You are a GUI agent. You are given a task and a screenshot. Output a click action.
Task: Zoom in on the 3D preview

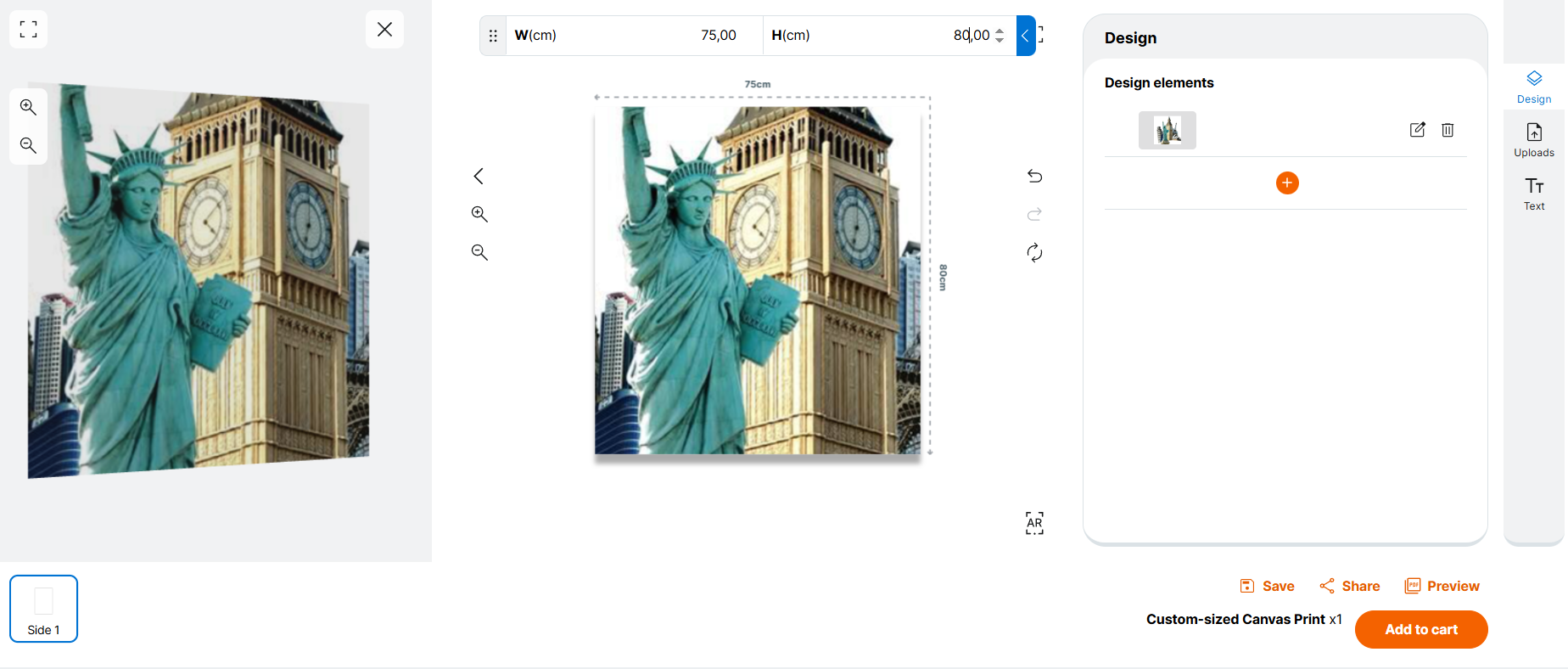click(x=28, y=107)
